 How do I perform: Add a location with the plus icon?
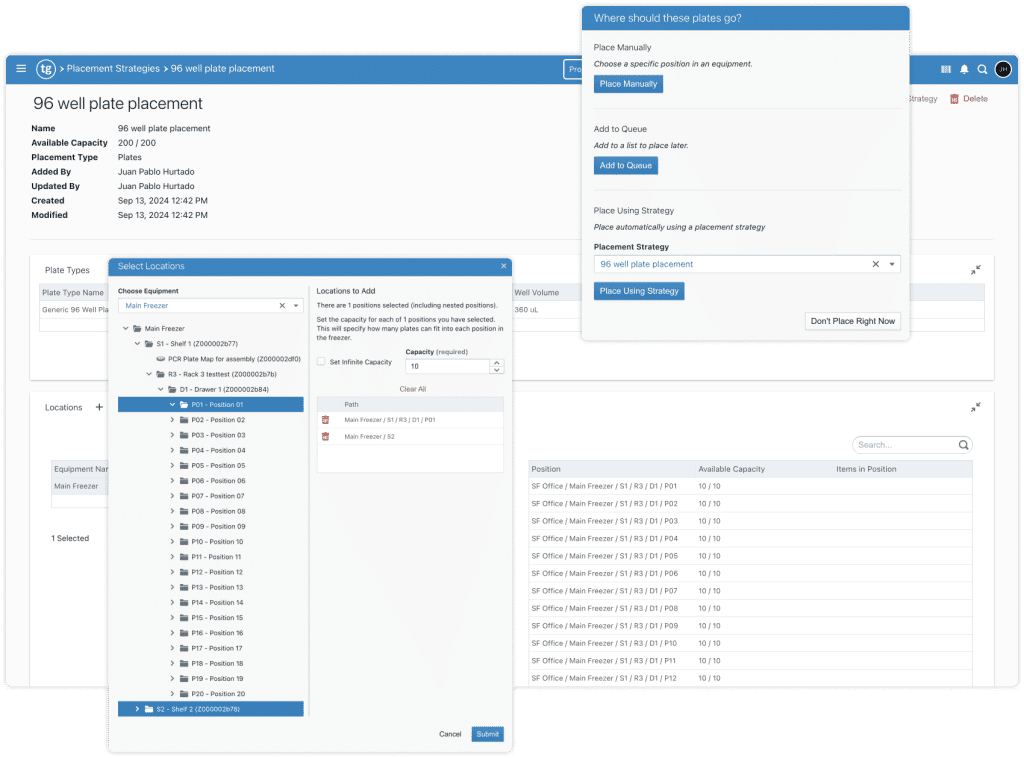[99, 408]
